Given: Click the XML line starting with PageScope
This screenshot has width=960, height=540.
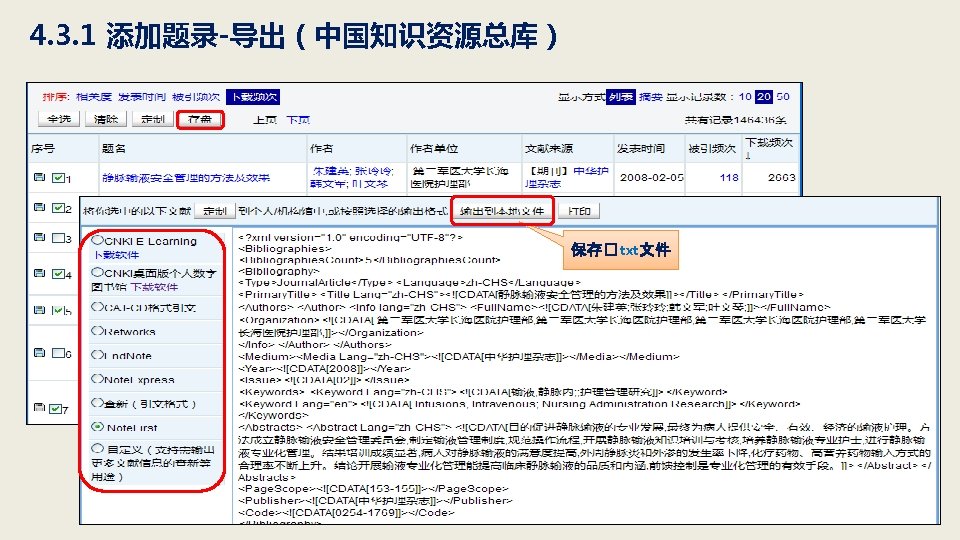Looking at the screenshot, I should point(373,489).
